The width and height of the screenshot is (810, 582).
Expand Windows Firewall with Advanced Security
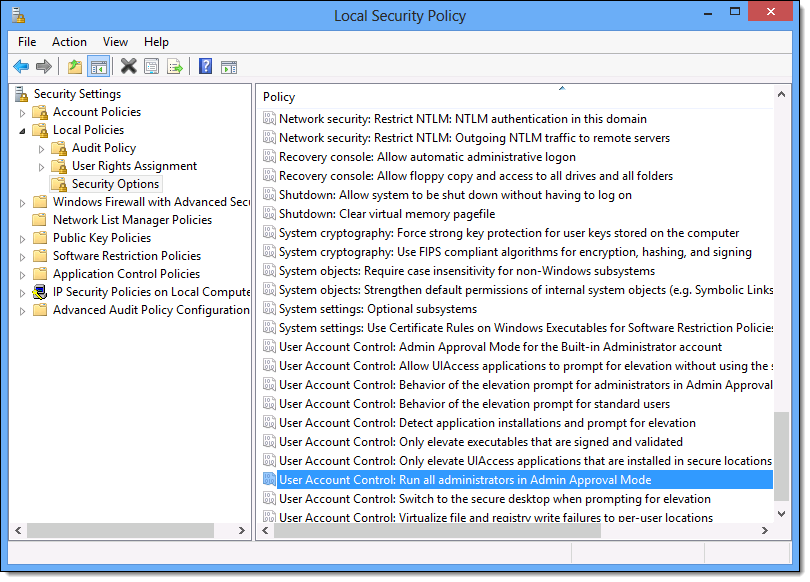tap(22, 202)
